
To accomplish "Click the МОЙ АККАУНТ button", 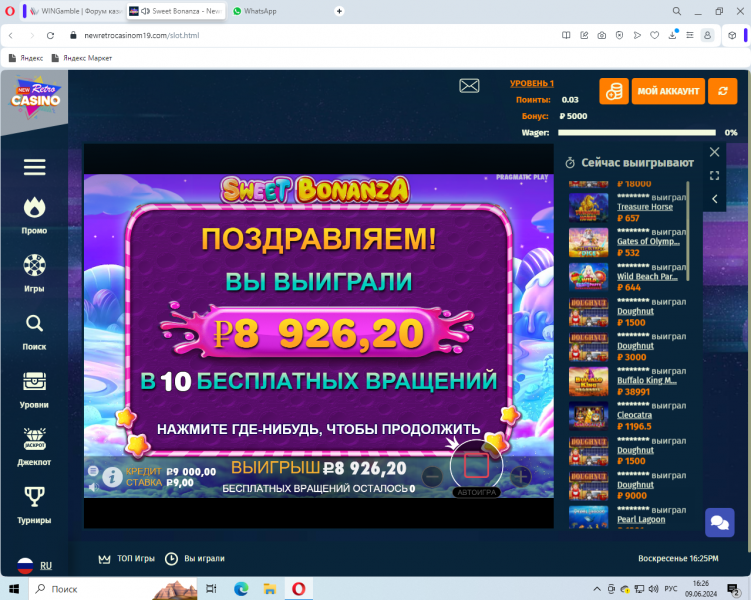I will point(668,91).
